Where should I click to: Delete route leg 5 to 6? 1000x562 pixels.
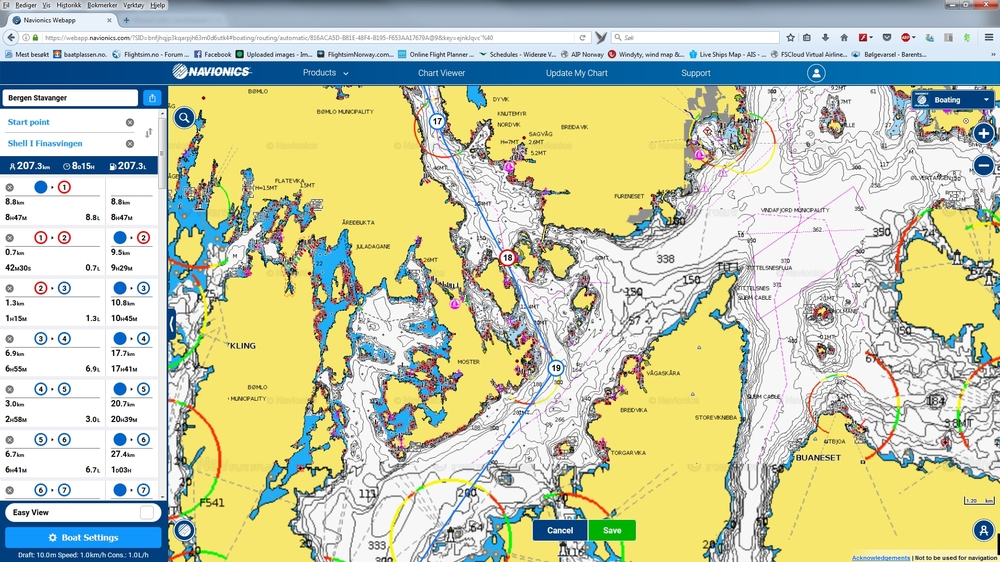tap(10, 440)
